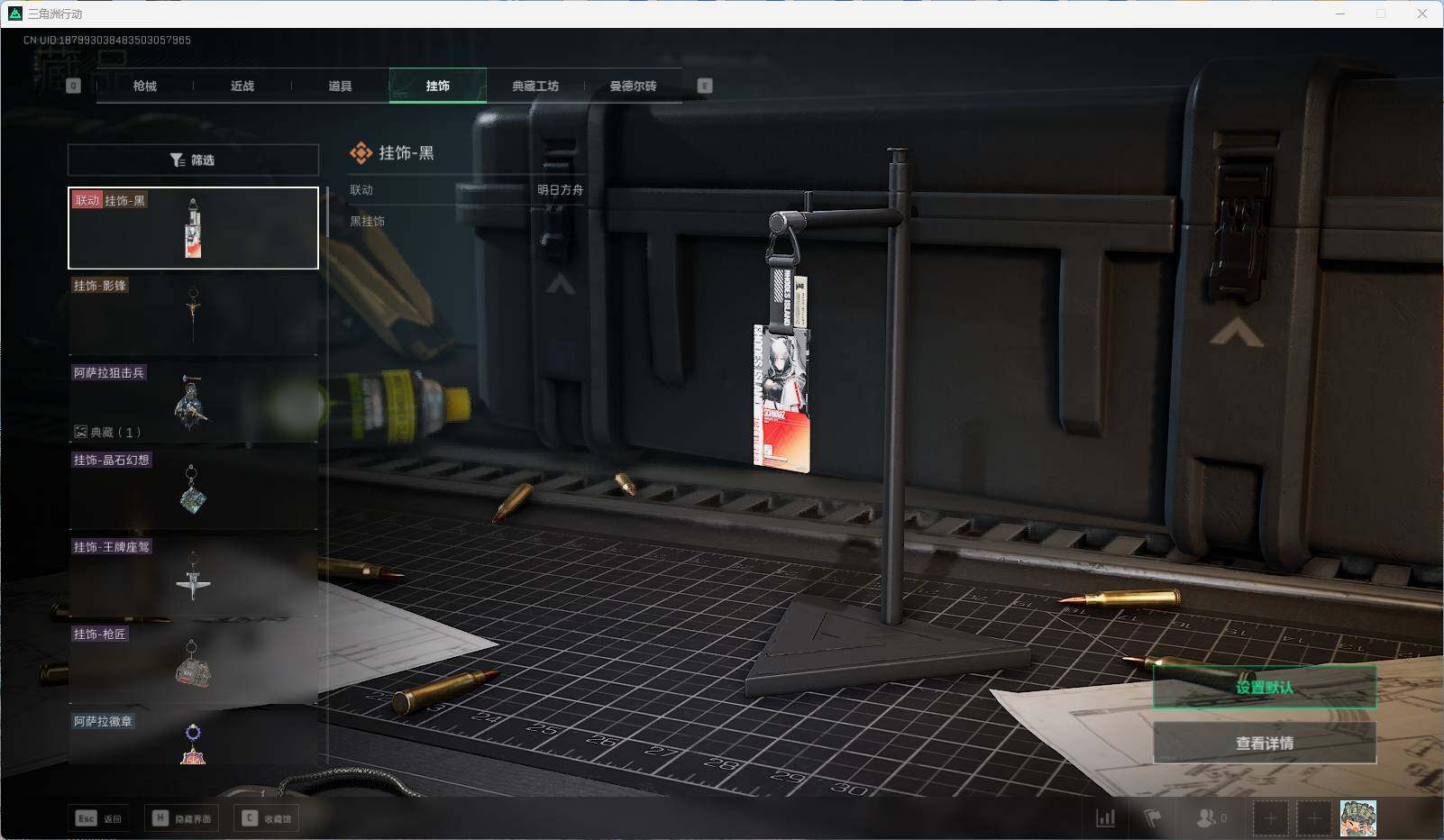Click the 典藏 (1) collection label
This screenshot has height=840, width=1444.
108,432
